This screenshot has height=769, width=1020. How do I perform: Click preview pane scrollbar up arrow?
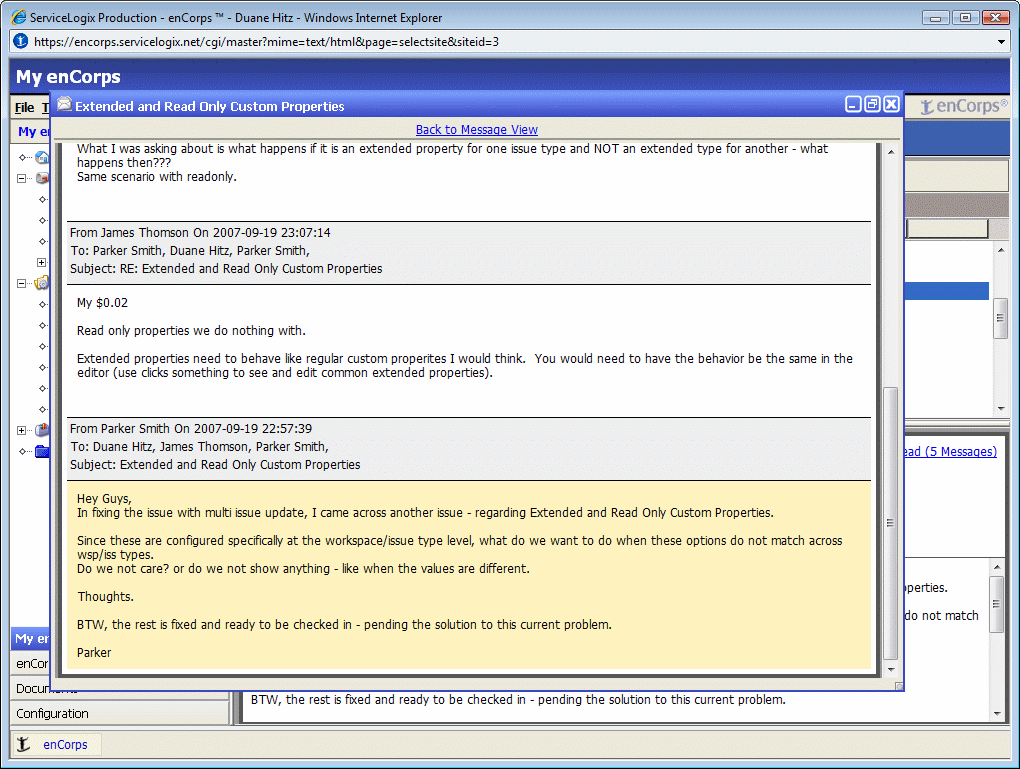pyautogui.click(x=997, y=567)
